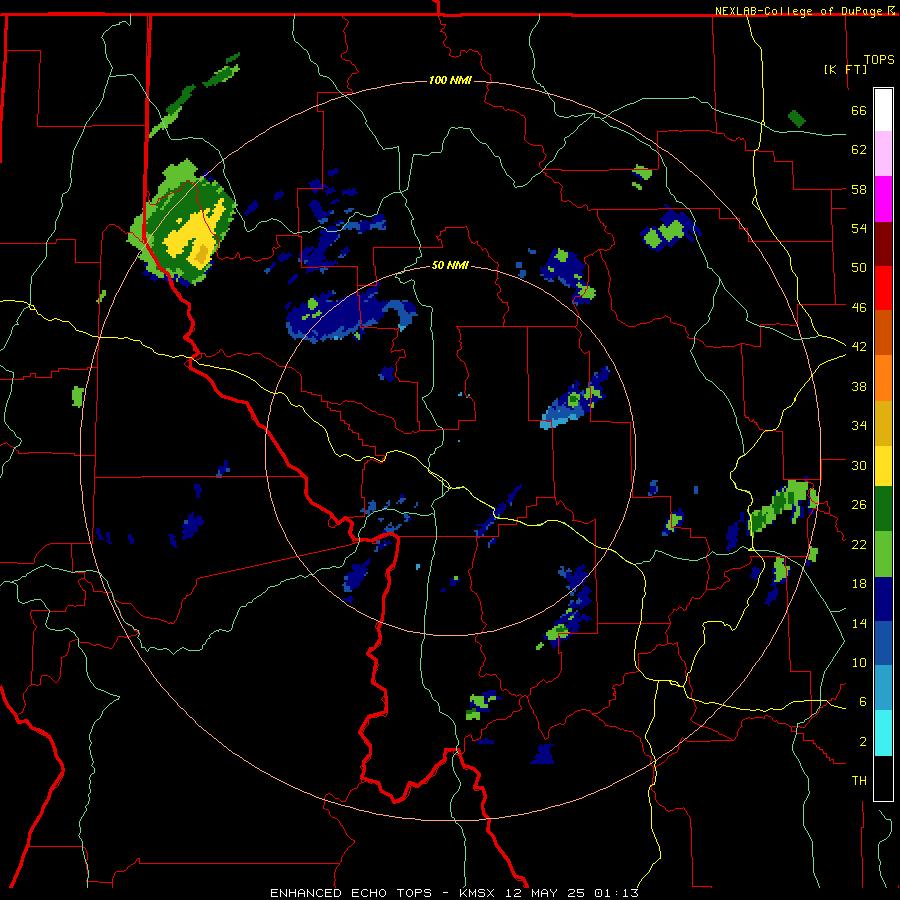Click the legend value 46
The width and height of the screenshot is (900, 900).
[859, 307]
